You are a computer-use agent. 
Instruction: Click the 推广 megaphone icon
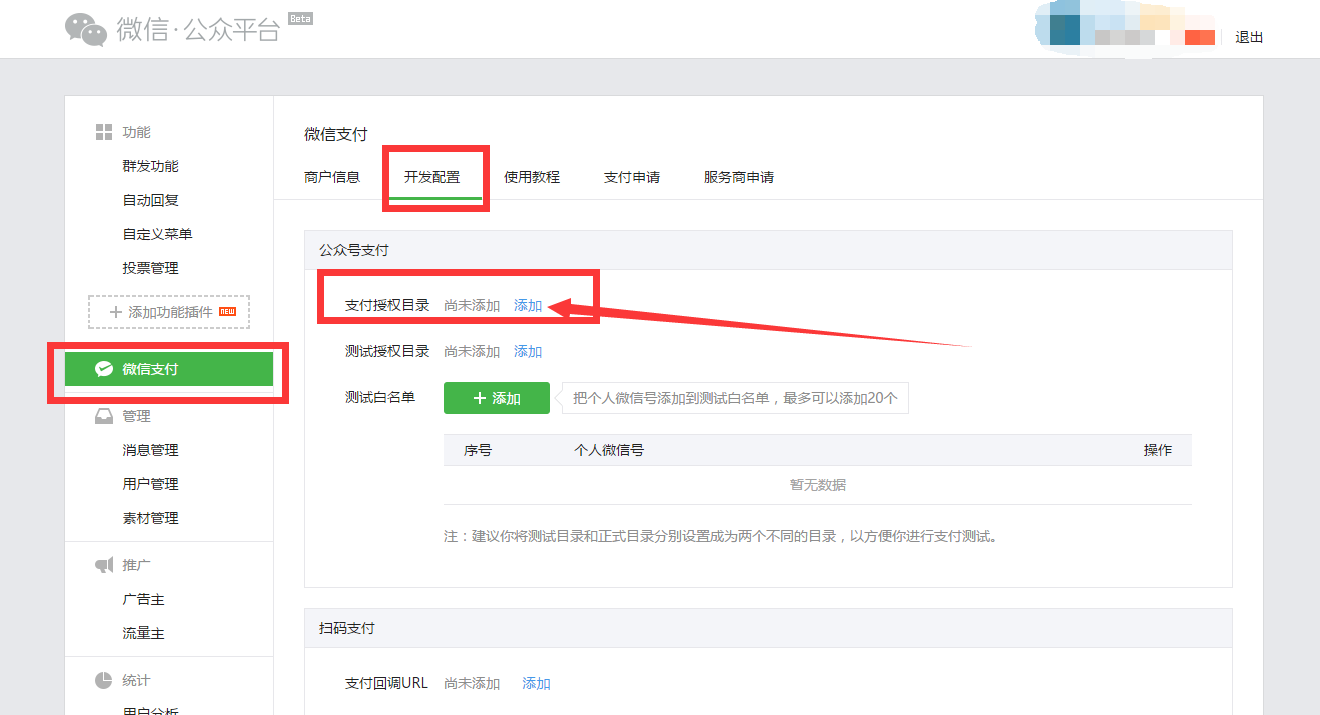[x=103, y=565]
